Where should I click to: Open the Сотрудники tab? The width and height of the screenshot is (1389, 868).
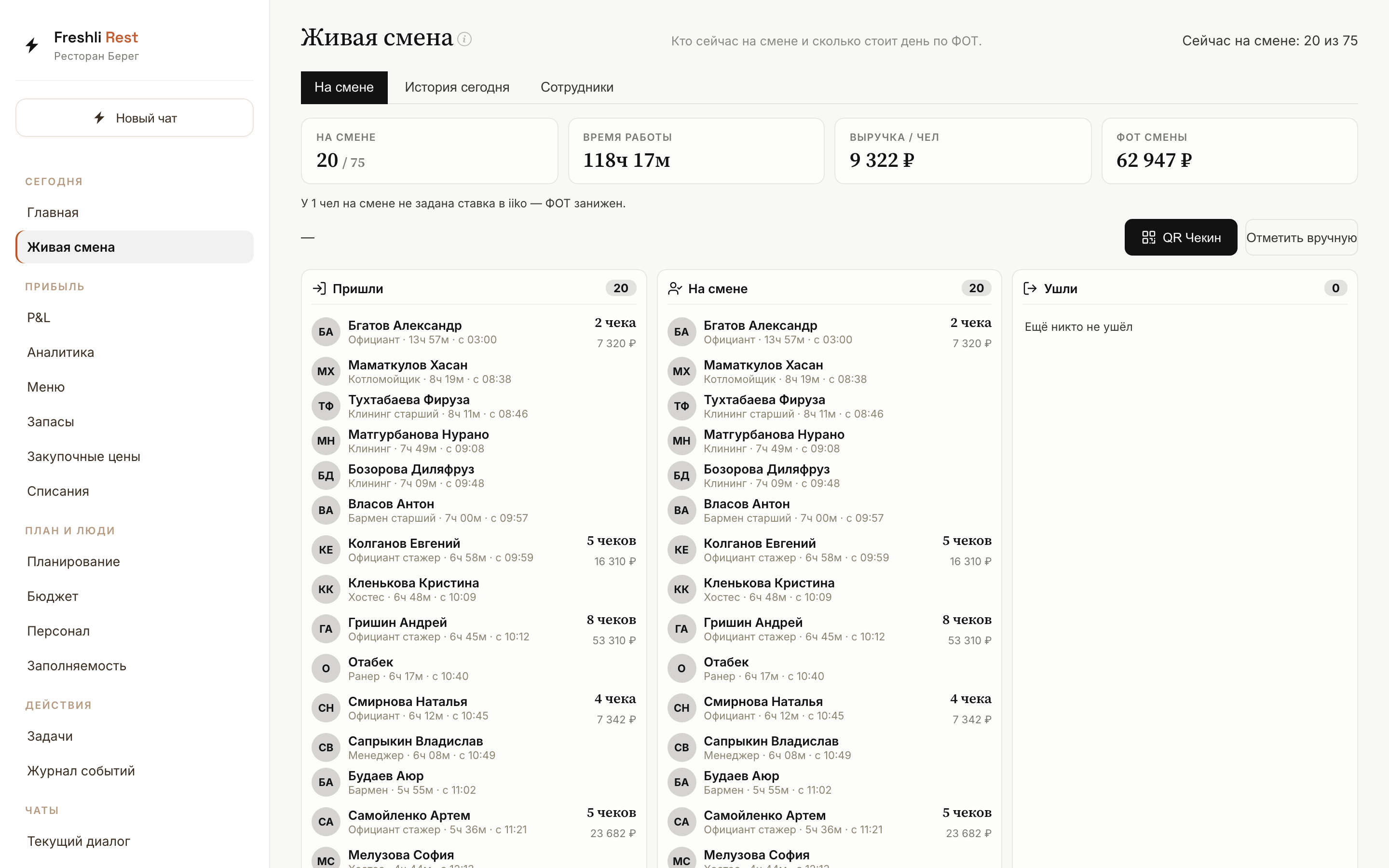577,87
